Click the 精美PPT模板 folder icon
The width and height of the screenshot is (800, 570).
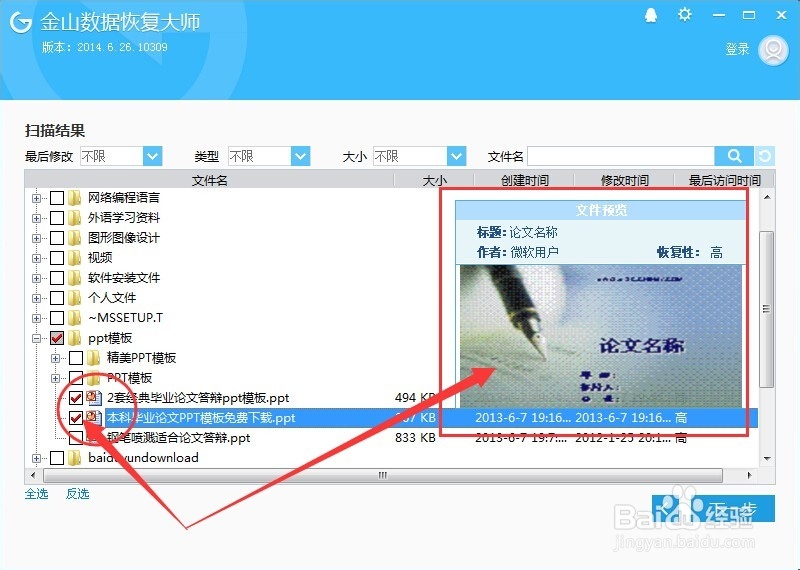pyautogui.click(x=93, y=358)
